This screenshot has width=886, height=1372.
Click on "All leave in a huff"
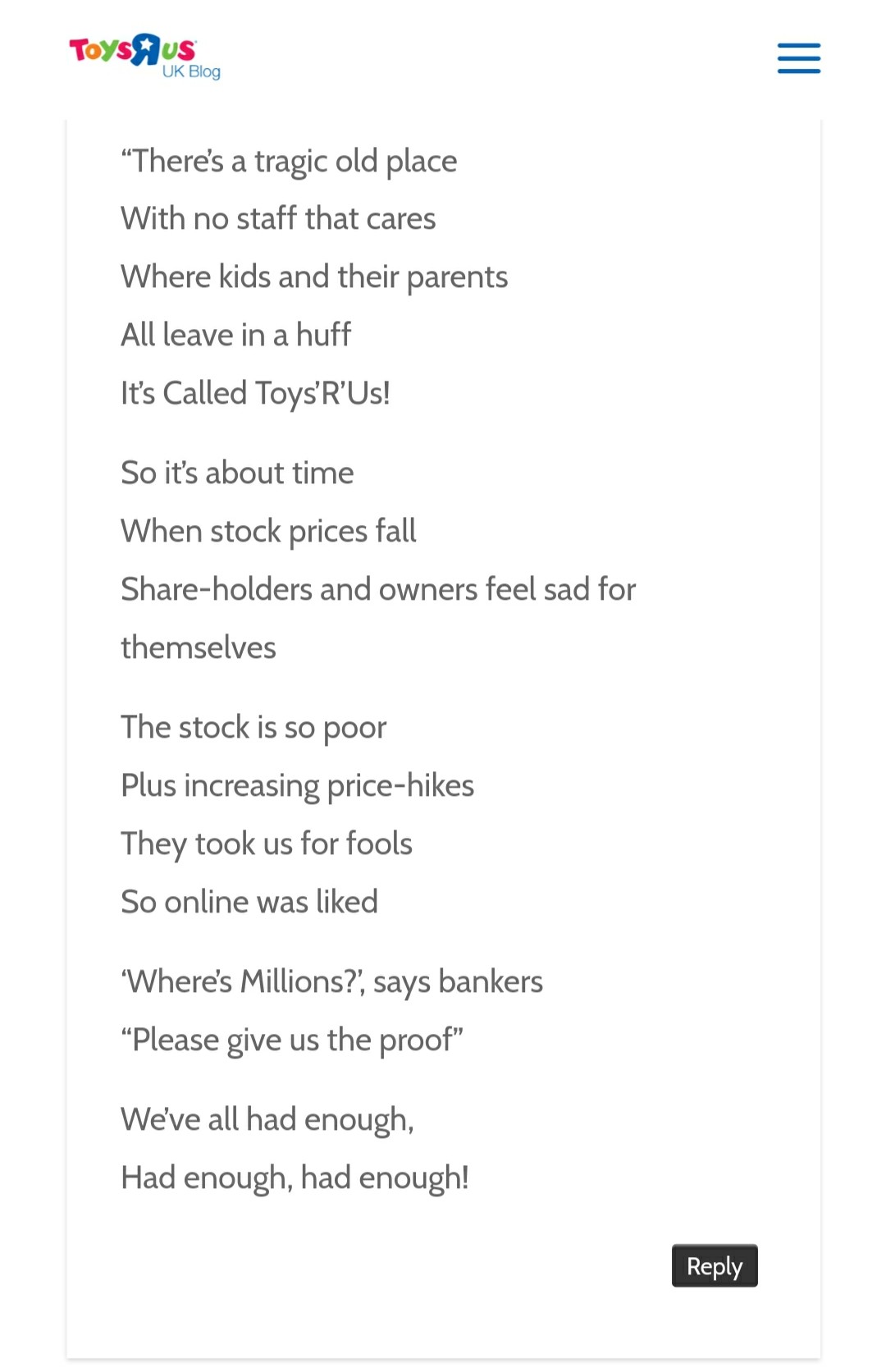click(235, 335)
